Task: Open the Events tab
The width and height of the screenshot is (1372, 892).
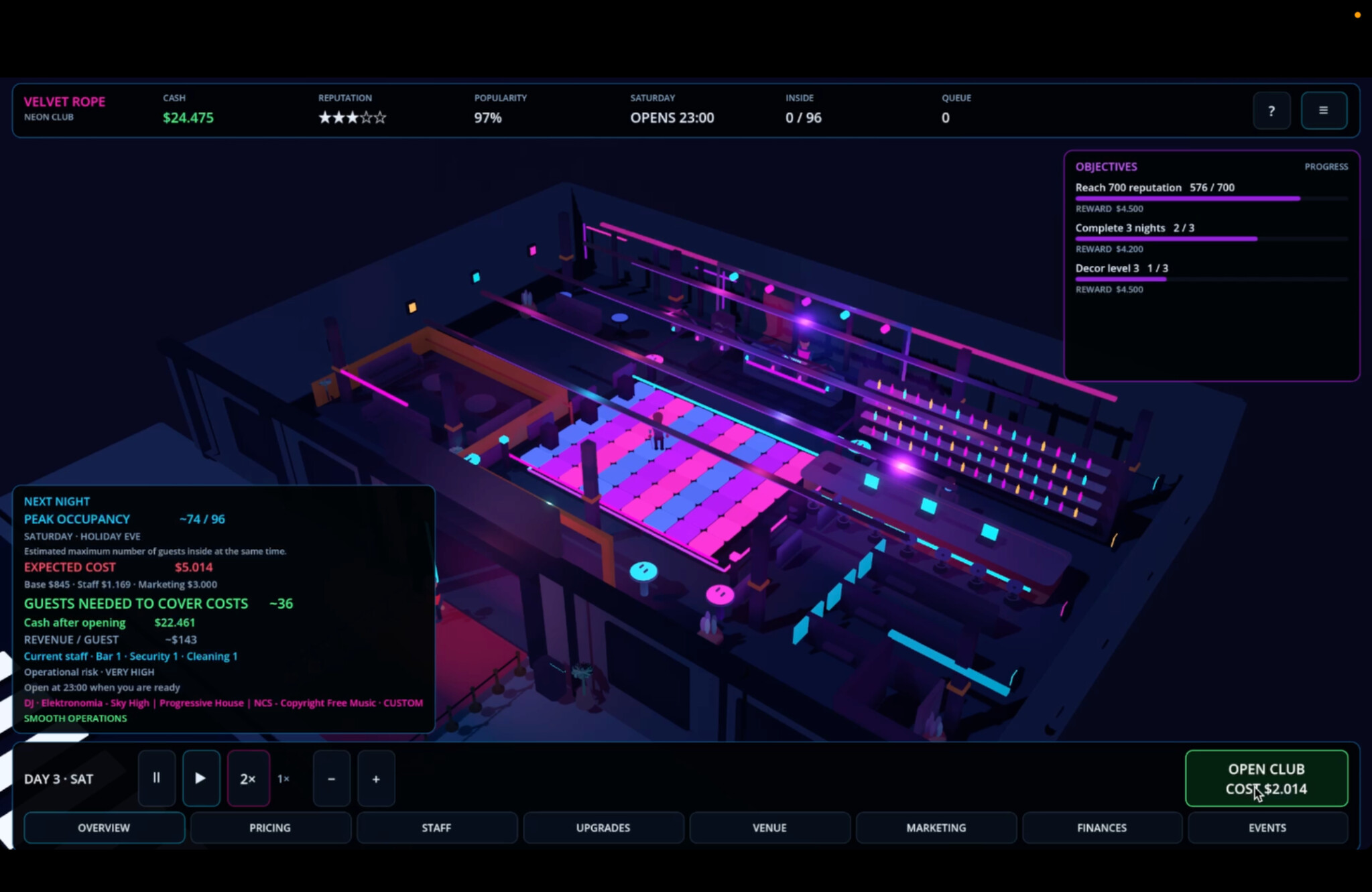Action: pos(1267,828)
